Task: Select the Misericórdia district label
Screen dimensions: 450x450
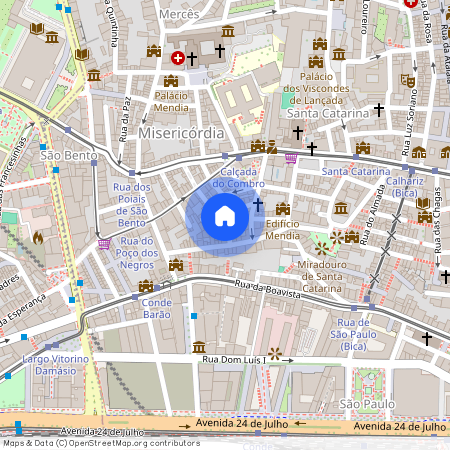Action: (181, 133)
